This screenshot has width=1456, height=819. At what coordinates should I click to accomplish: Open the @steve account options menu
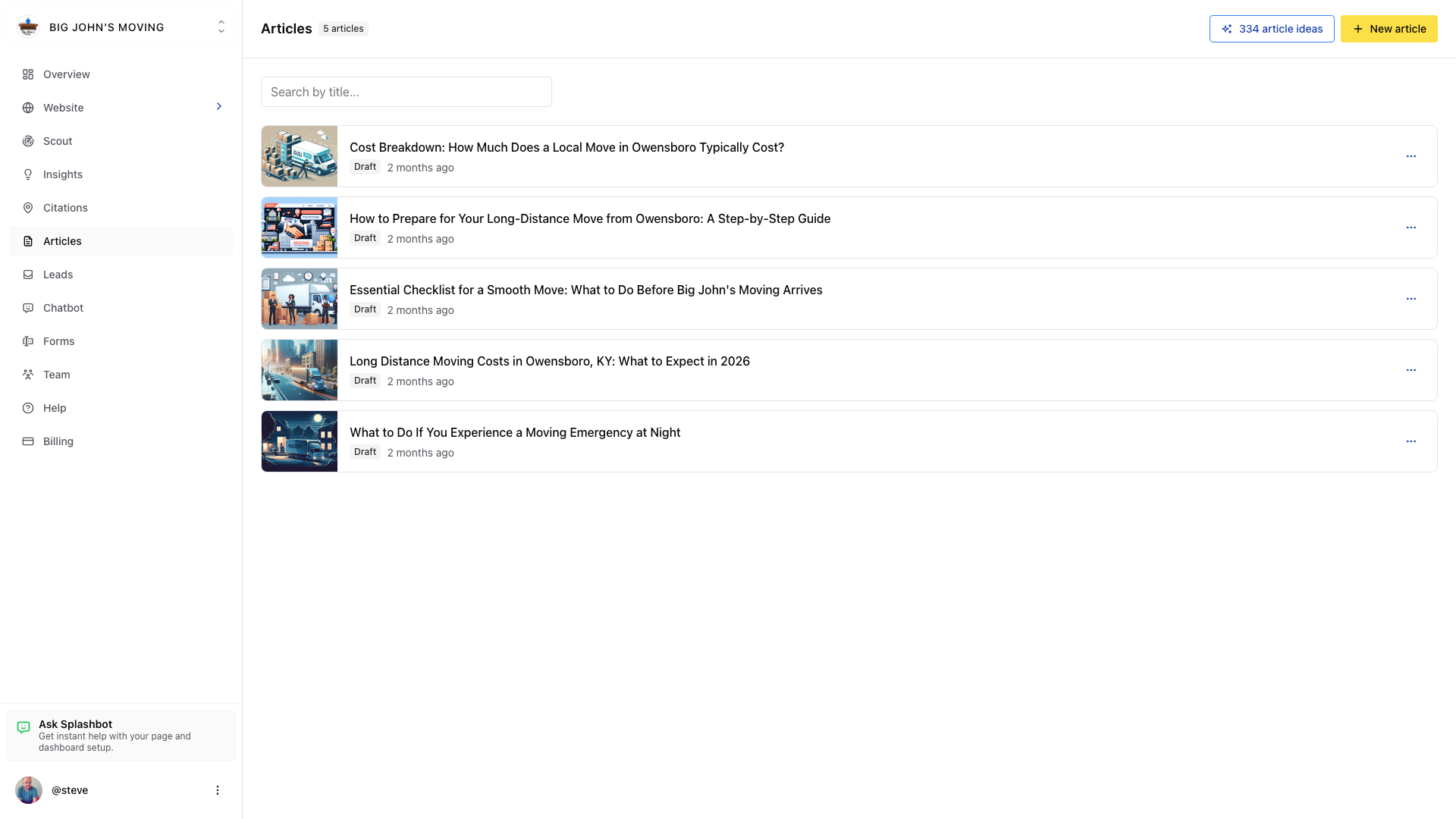[x=218, y=789]
